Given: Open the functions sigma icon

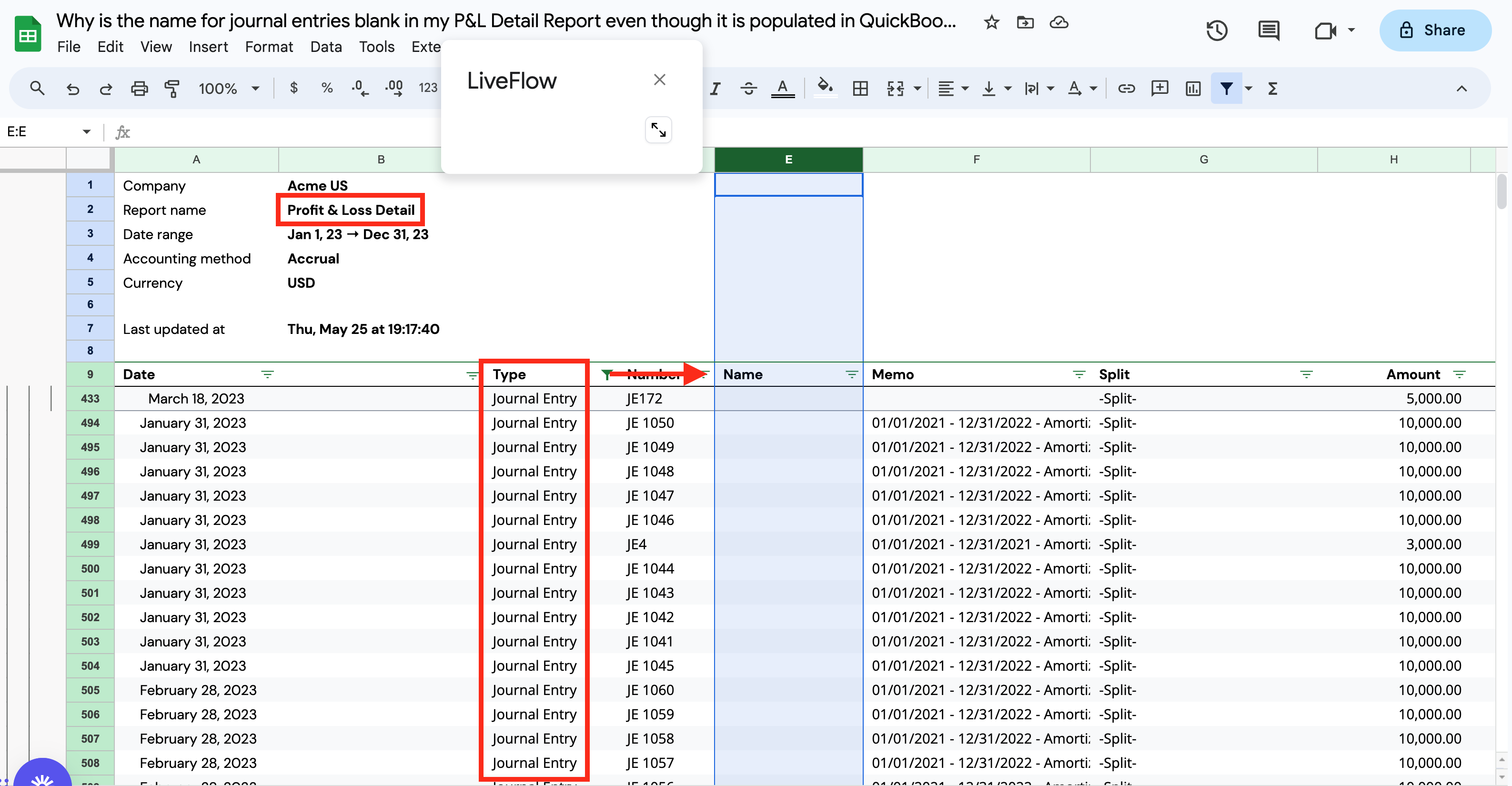Looking at the screenshot, I should pyautogui.click(x=1272, y=88).
